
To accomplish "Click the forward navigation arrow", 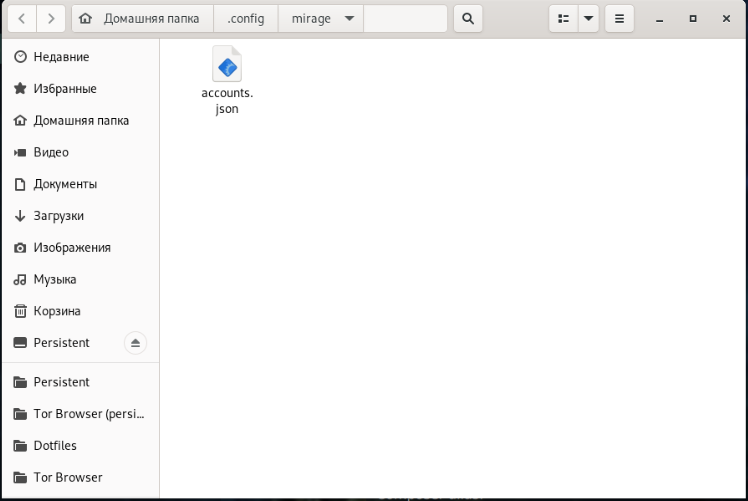I will coord(51,19).
